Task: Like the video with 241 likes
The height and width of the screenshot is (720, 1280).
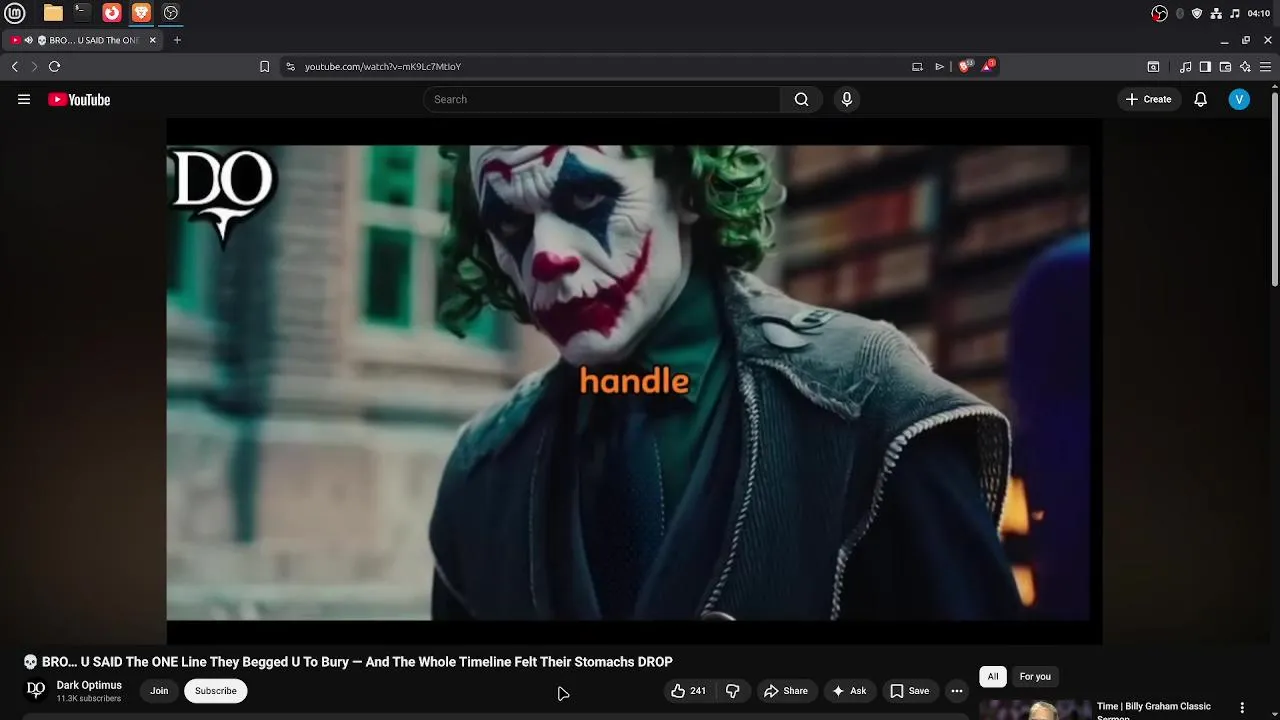Action: tap(688, 691)
